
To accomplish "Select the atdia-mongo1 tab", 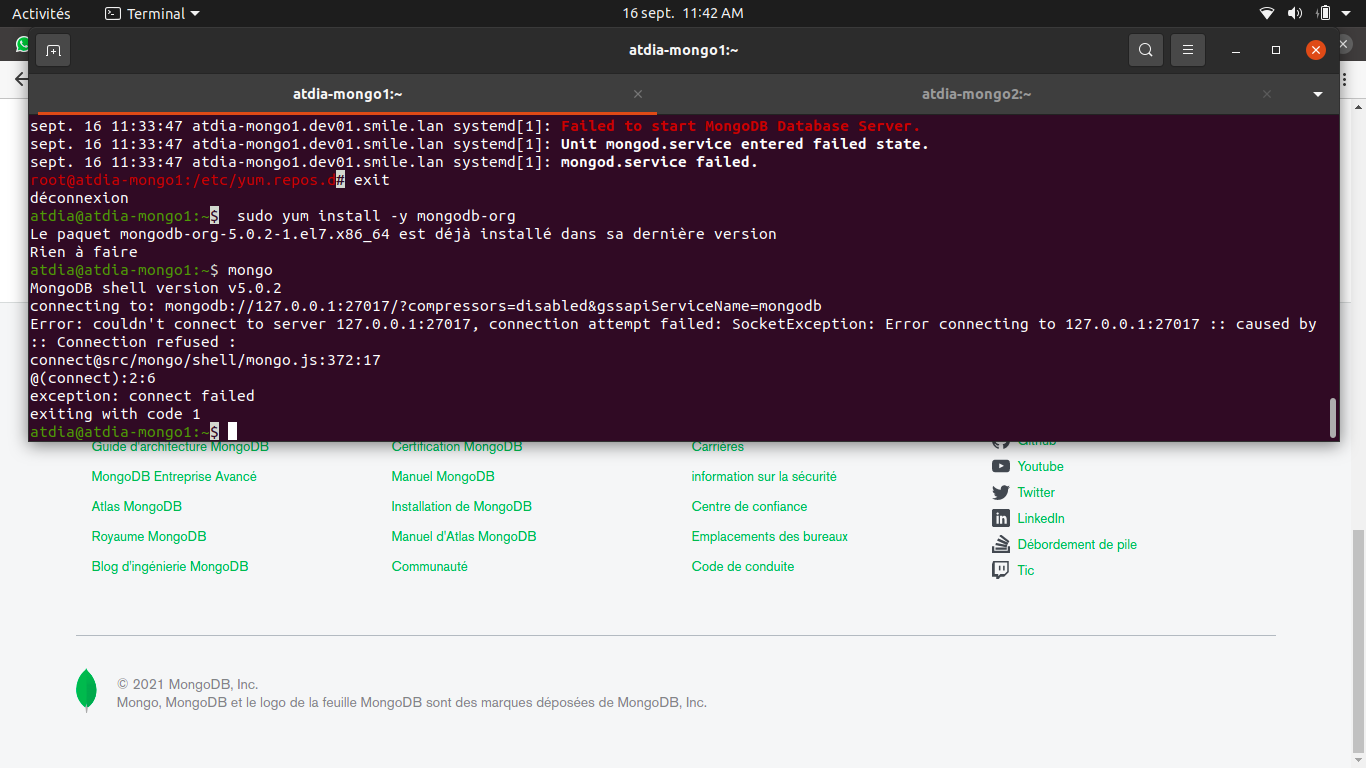I will pos(347,94).
